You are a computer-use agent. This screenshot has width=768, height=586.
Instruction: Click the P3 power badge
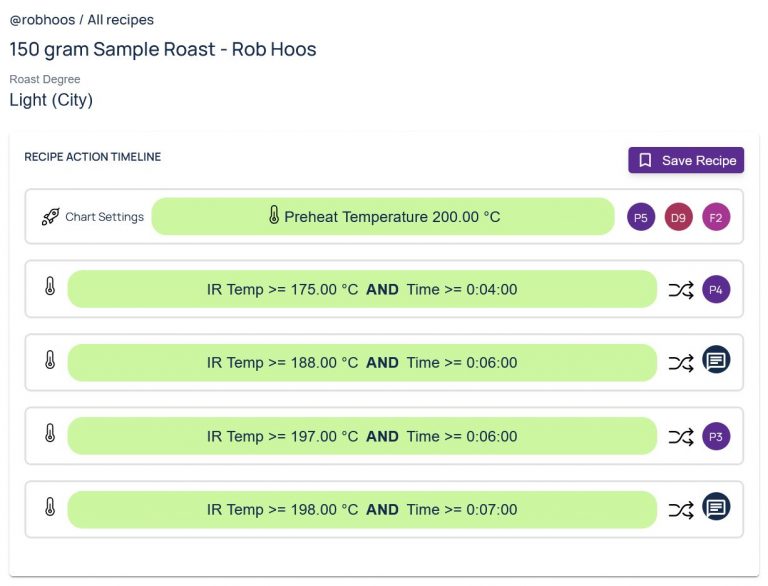tap(716, 436)
